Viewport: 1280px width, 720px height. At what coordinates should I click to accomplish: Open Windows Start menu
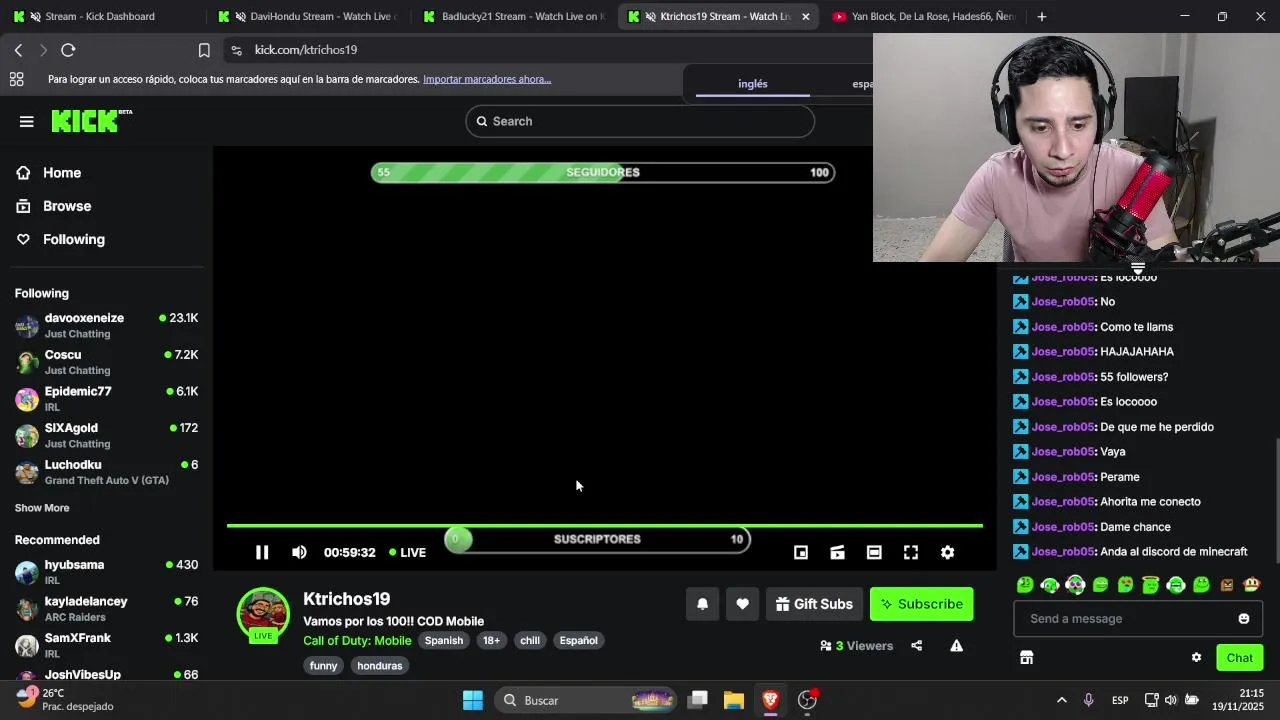[x=473, y=700]
